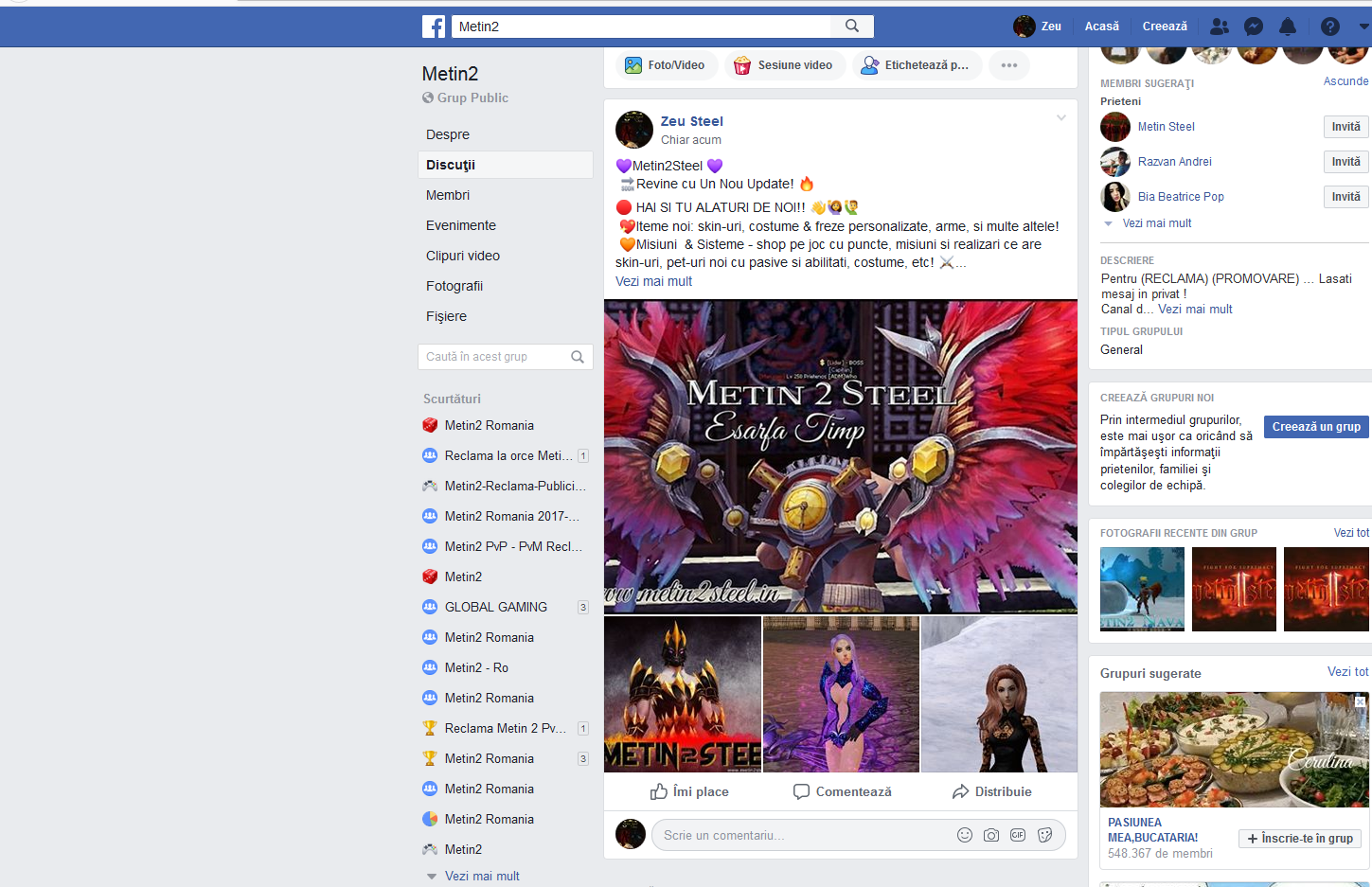
Task: Open post options chevron on Zeu Steel post
Action: tap(1061, 118)
